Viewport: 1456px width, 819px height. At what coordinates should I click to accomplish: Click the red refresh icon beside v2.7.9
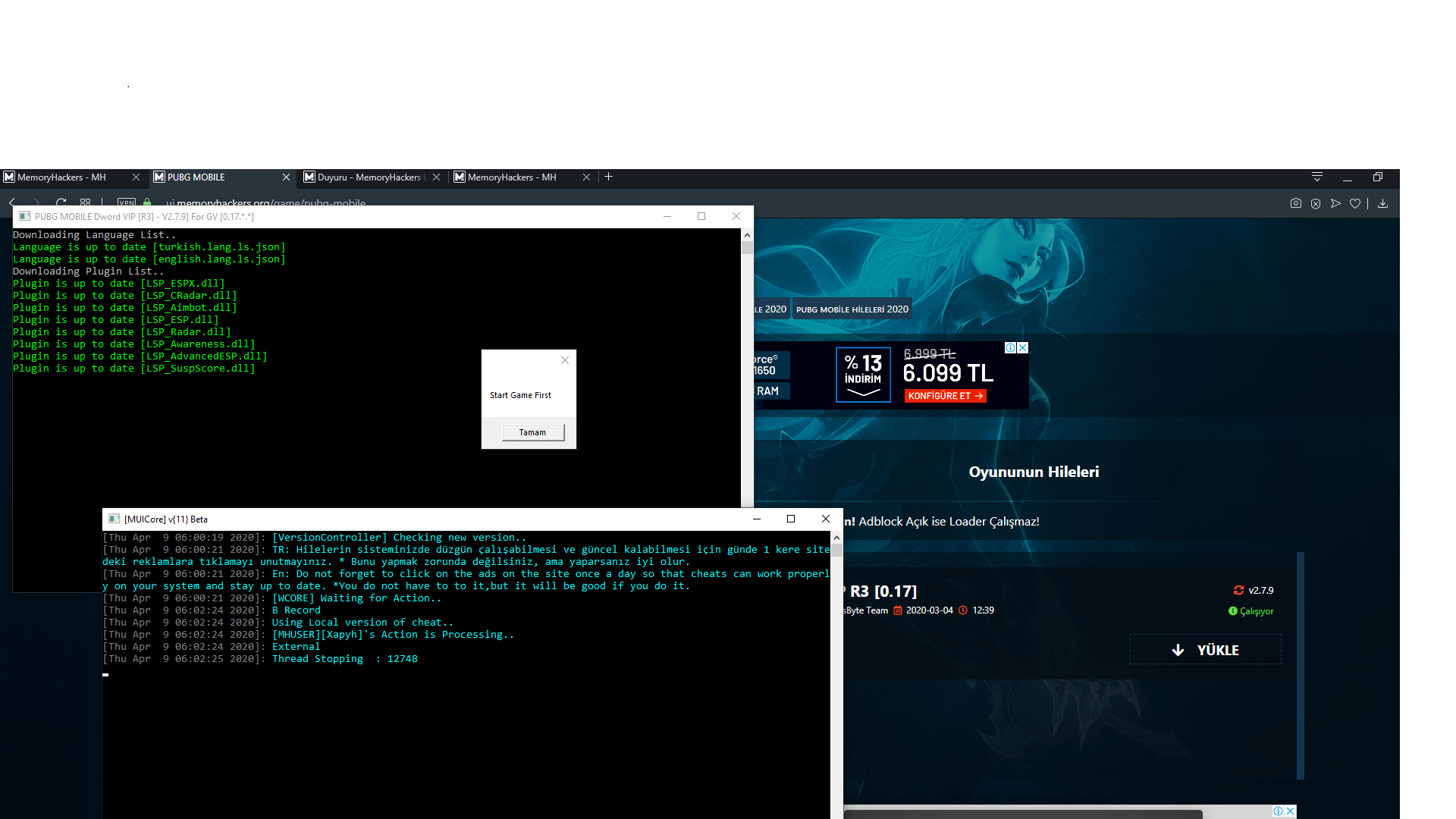[1239, 590]
